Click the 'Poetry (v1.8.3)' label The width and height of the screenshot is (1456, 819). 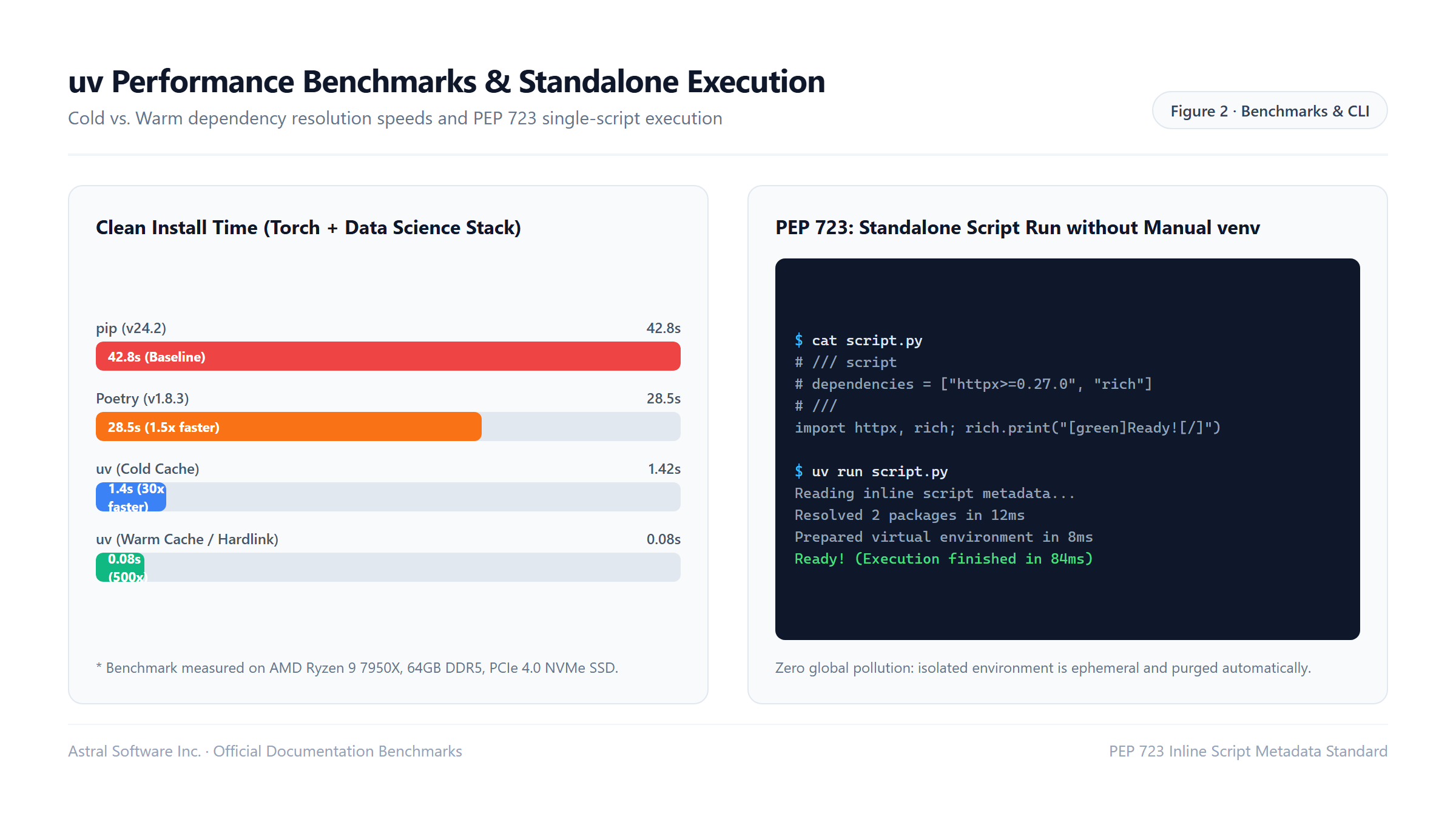coord(143,399)
